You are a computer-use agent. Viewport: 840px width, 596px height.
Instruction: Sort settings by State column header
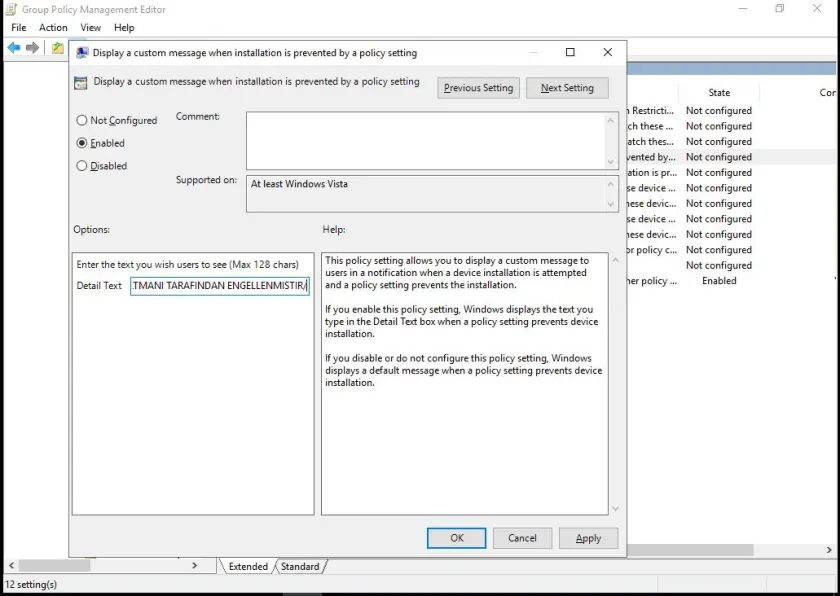(x=719, y=93)
